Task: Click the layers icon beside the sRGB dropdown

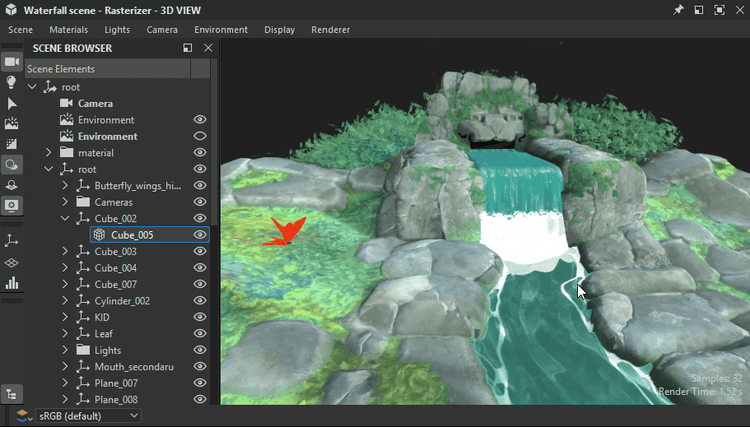Action: 22,416
